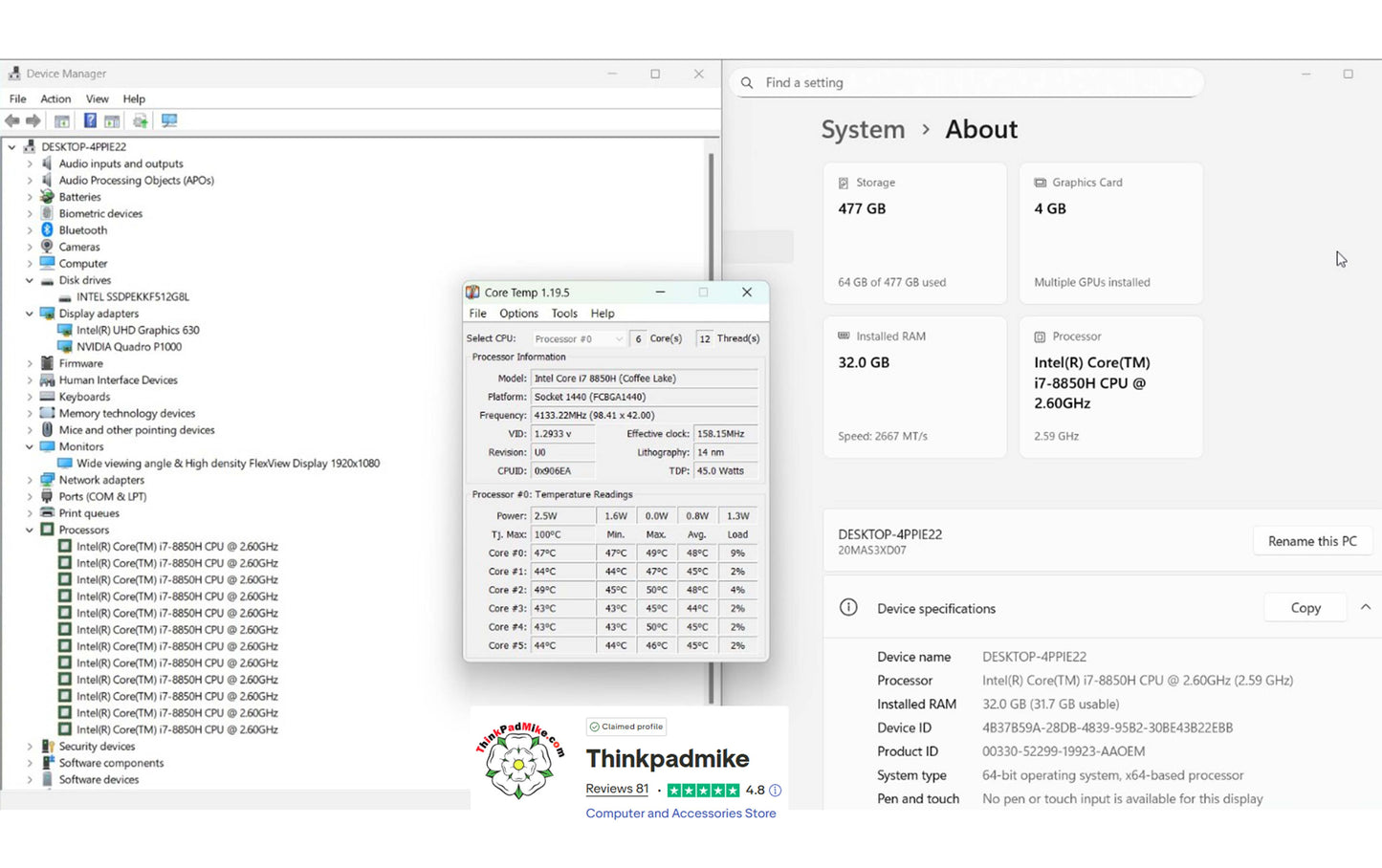Click the Core Temp app icon in title bar
Viewport: 1382px width, 868px height.
(x=472, y=293)
